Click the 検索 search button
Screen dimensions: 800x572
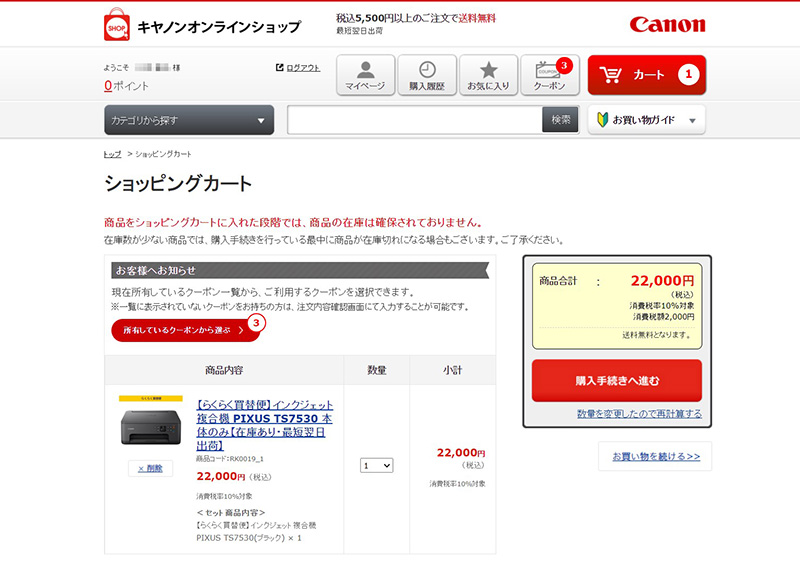click(x=560, y=120)
